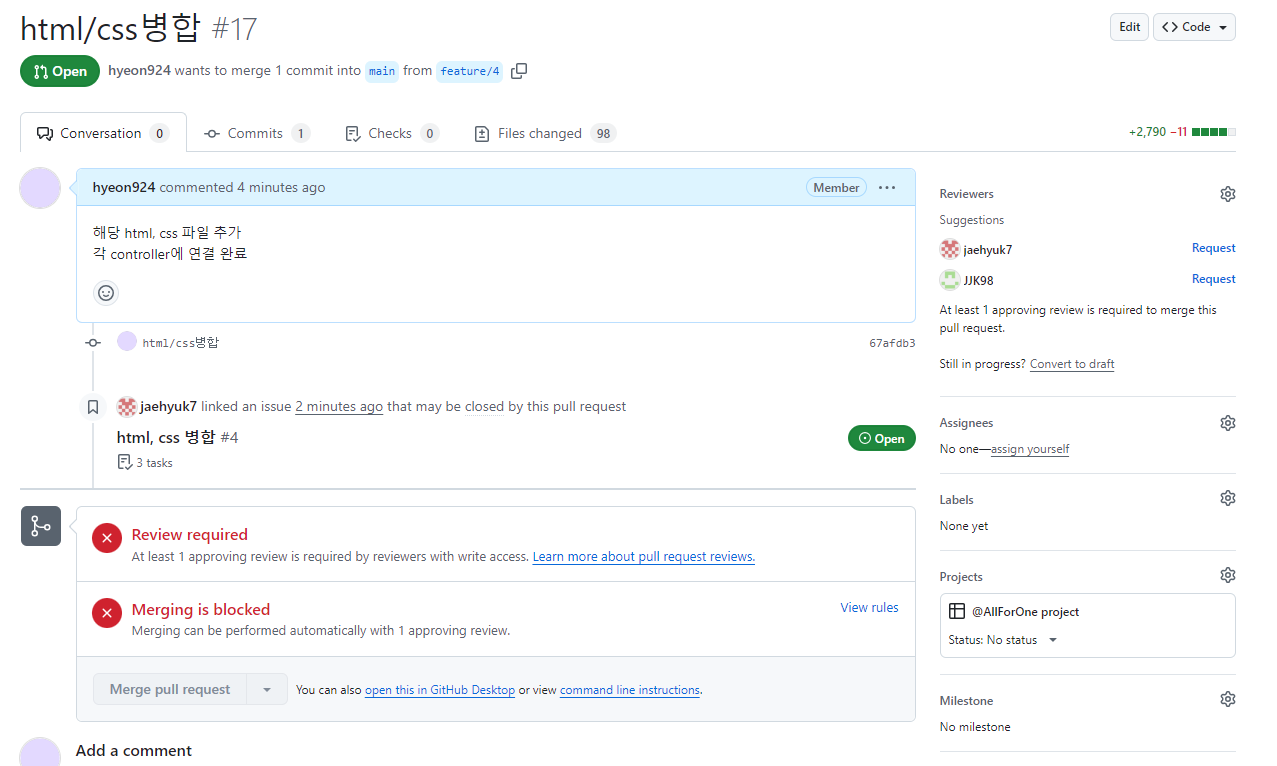The height and width of the screenshot is (766, 1277).
Task: Open the Status: No status dropdown
Action: (1006, 639)
